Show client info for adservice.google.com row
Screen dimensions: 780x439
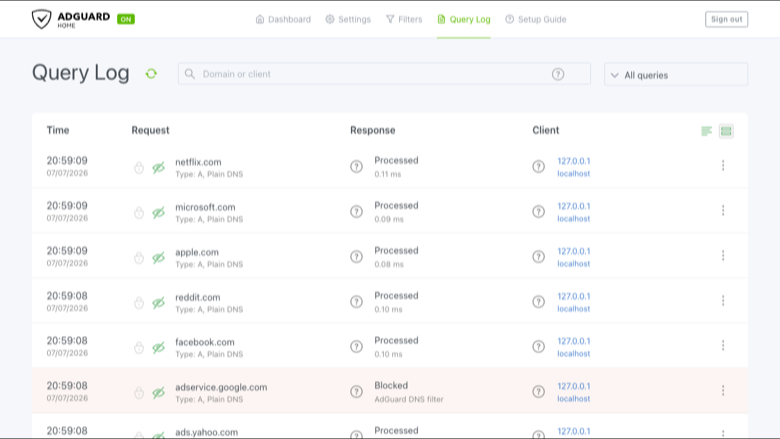[538, 391]
